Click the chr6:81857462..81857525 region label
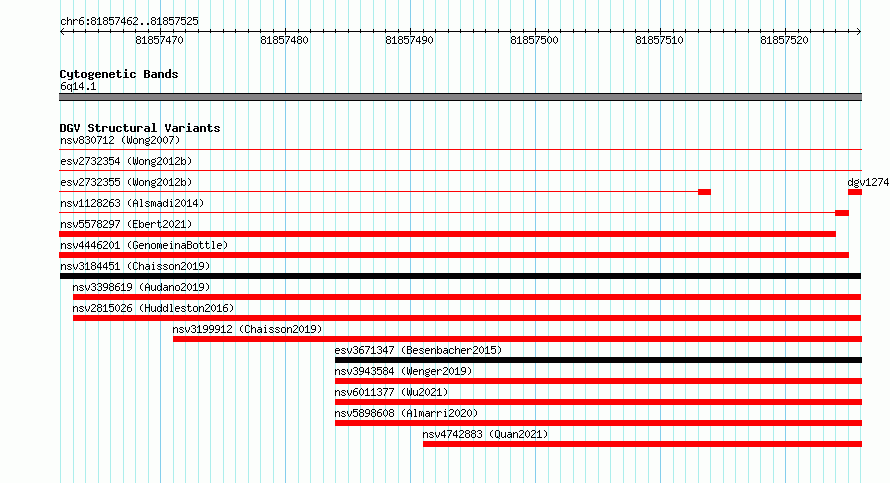This screenshot has width=890, height=483. click(x=129, y=22)
